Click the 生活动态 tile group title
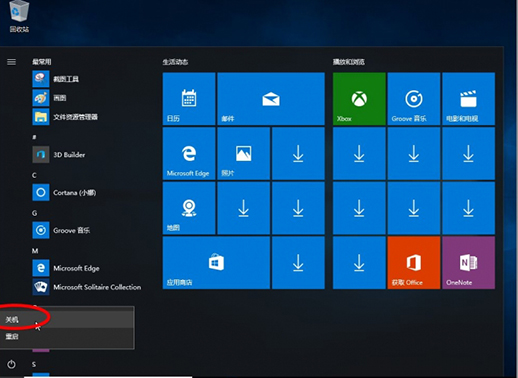This screenshot has height=378, width=518. (x=175, y=62)
